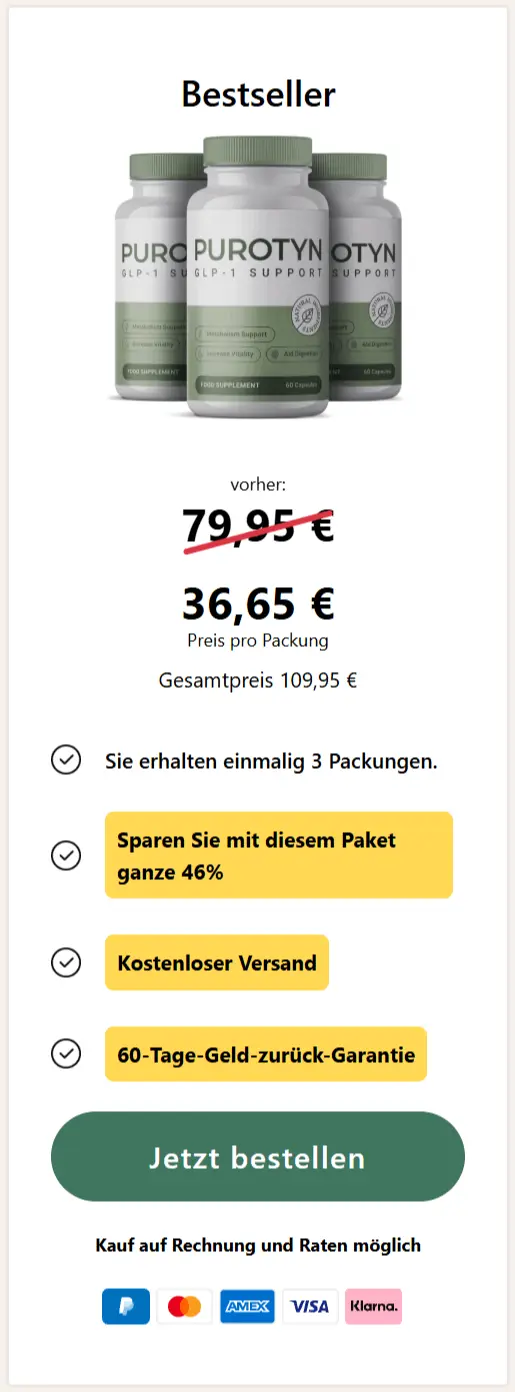The height and width of the screenshot is (1392, 515).
Task: Click checkmark next to 60-Tage-Geld-zurück-Garantie
Action: coord(66,1054)
